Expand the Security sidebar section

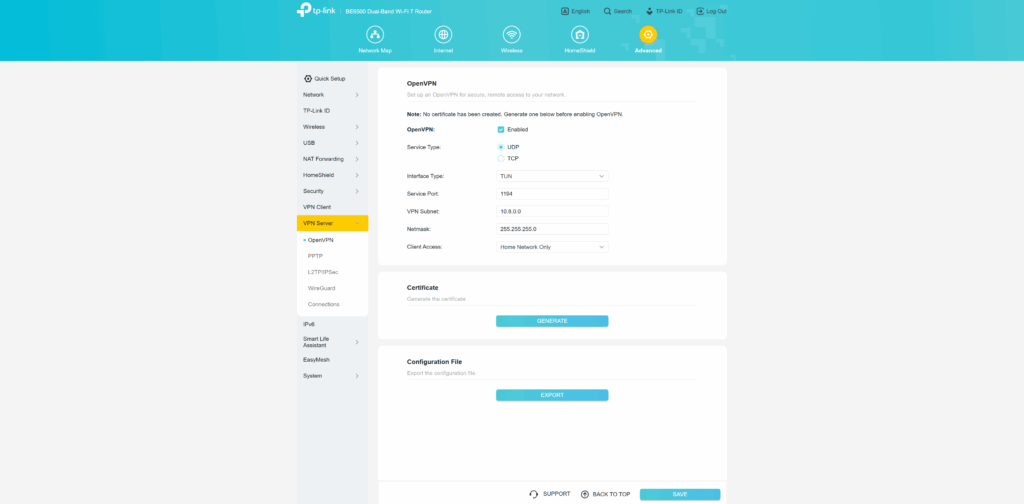[x=357, y=191]
